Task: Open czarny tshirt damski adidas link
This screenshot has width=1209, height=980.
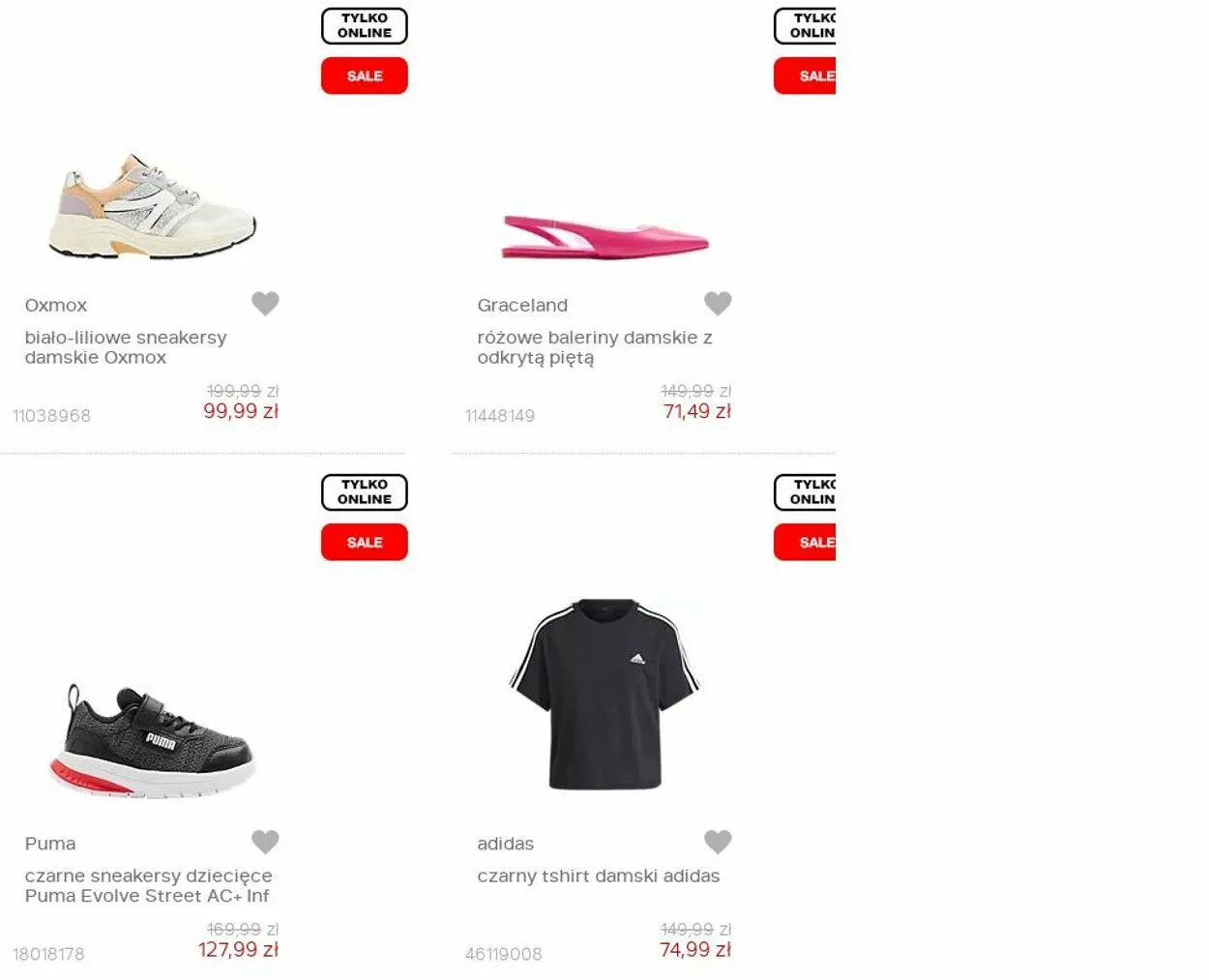Action: [599, 876]
